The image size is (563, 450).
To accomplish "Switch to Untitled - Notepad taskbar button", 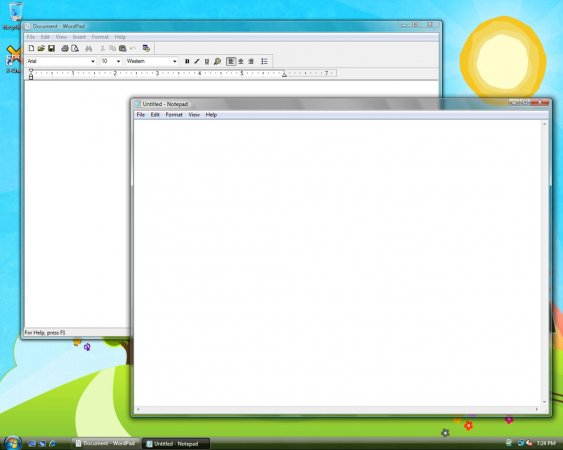I will pyautogui.click(x=176, y=444).
